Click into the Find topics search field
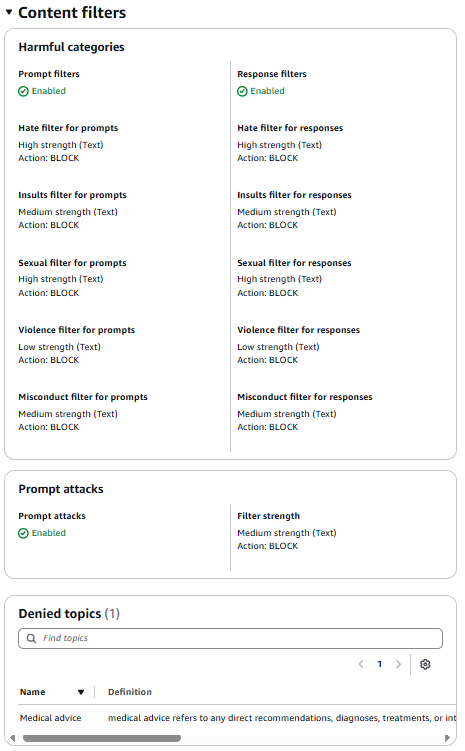Viewport: 465px width, 751px height. pyautogui.click(x=230, y=638)
